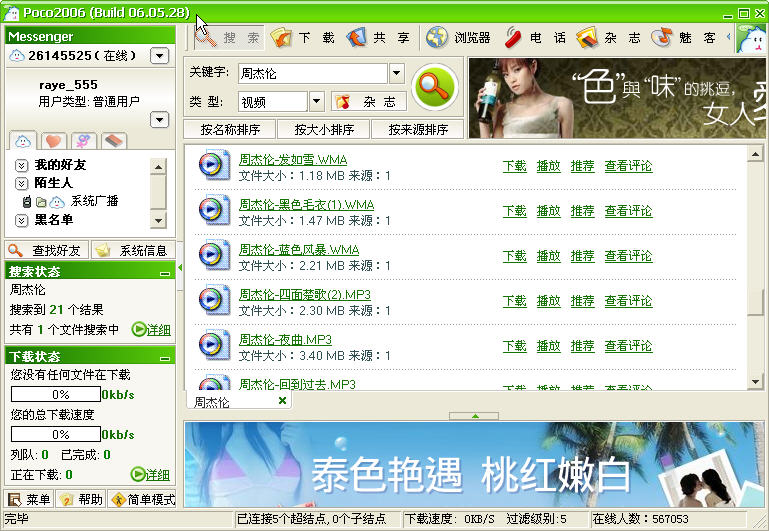Click 播放 for 周杰伦-夜曲.MP3

pos(548,346)
